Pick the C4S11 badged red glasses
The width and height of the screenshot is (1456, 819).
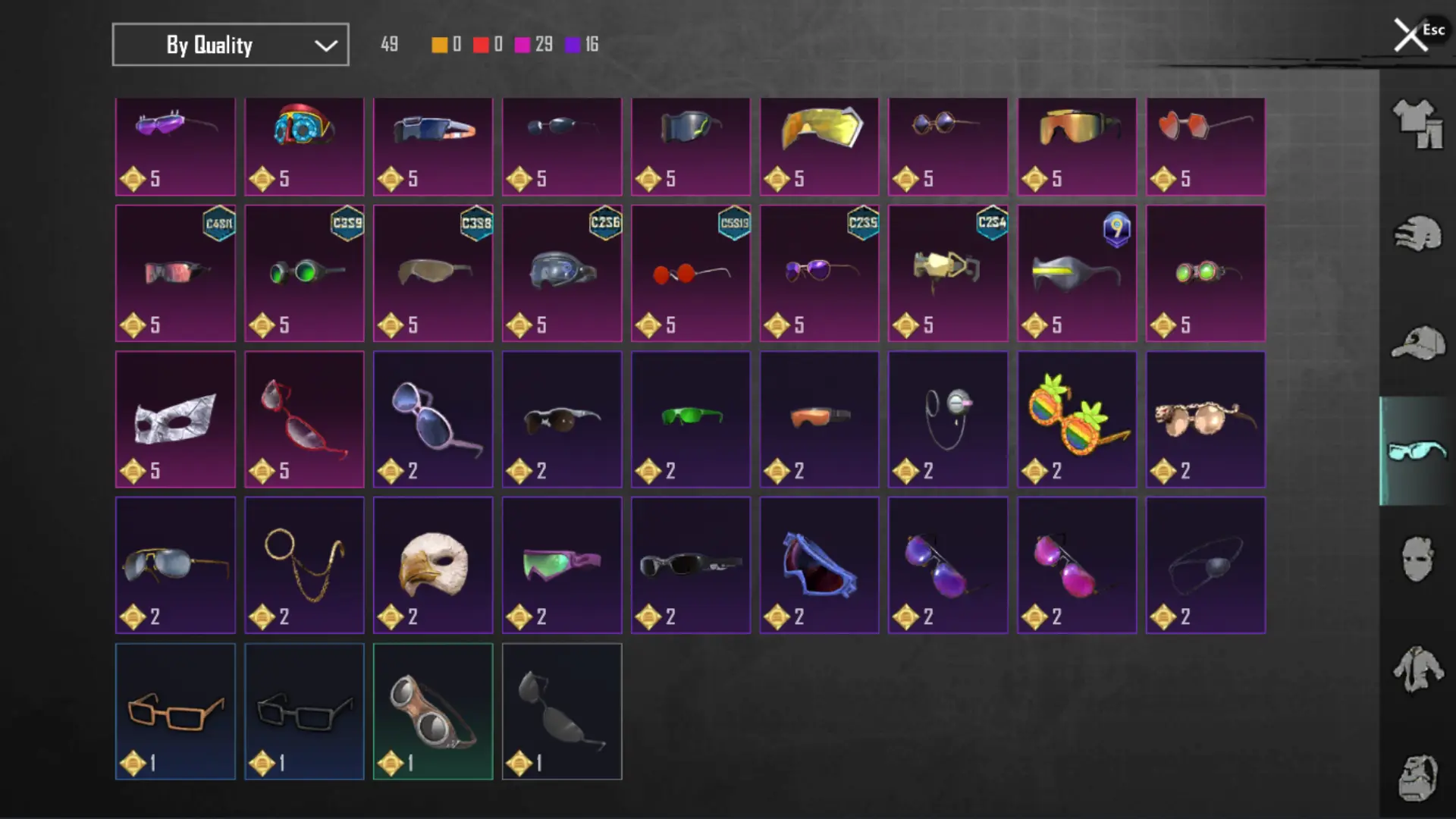175,273
